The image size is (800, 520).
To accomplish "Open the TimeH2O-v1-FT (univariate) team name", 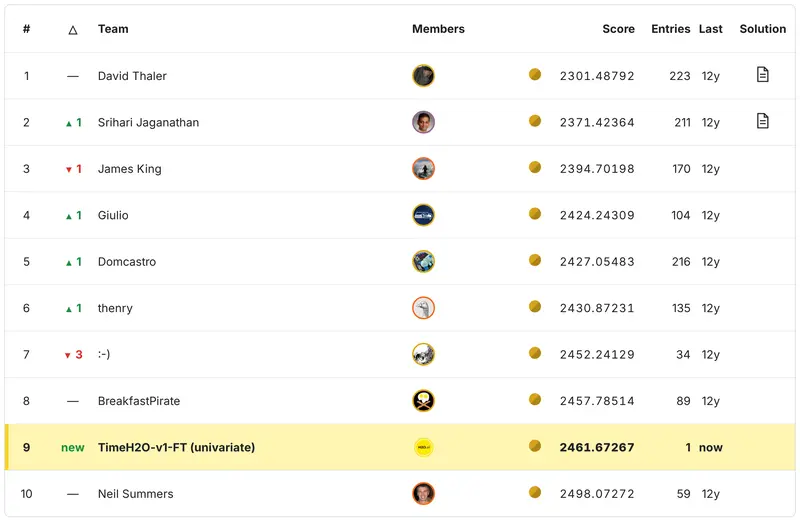I will tap(177, 448).
